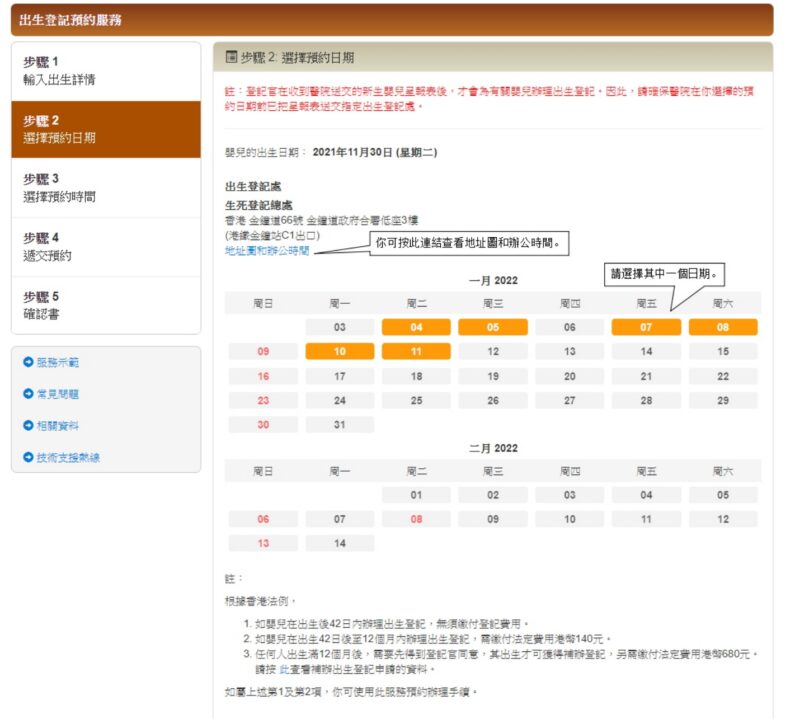800x719 pixels.
Task: Select 步驟 3 選擇預約時間 in sidebar
Action: tap(105, 188)
